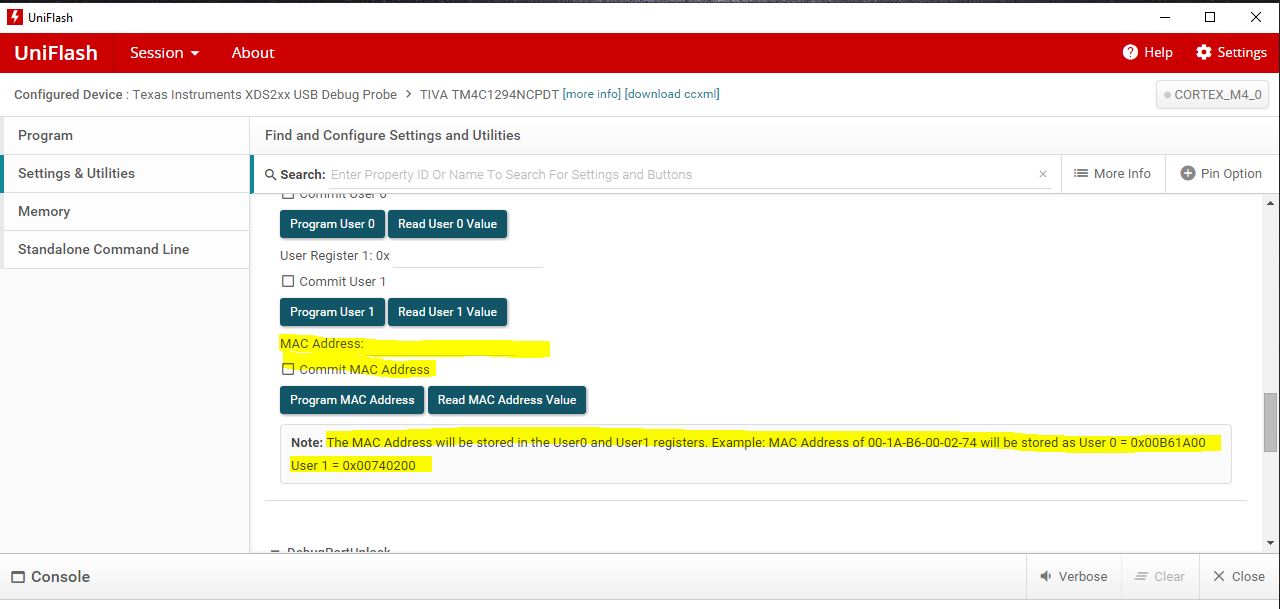The width and height of the screenshot is (1280, 609).
Task: Maximize the UniFlash window
Action: 1210,17
